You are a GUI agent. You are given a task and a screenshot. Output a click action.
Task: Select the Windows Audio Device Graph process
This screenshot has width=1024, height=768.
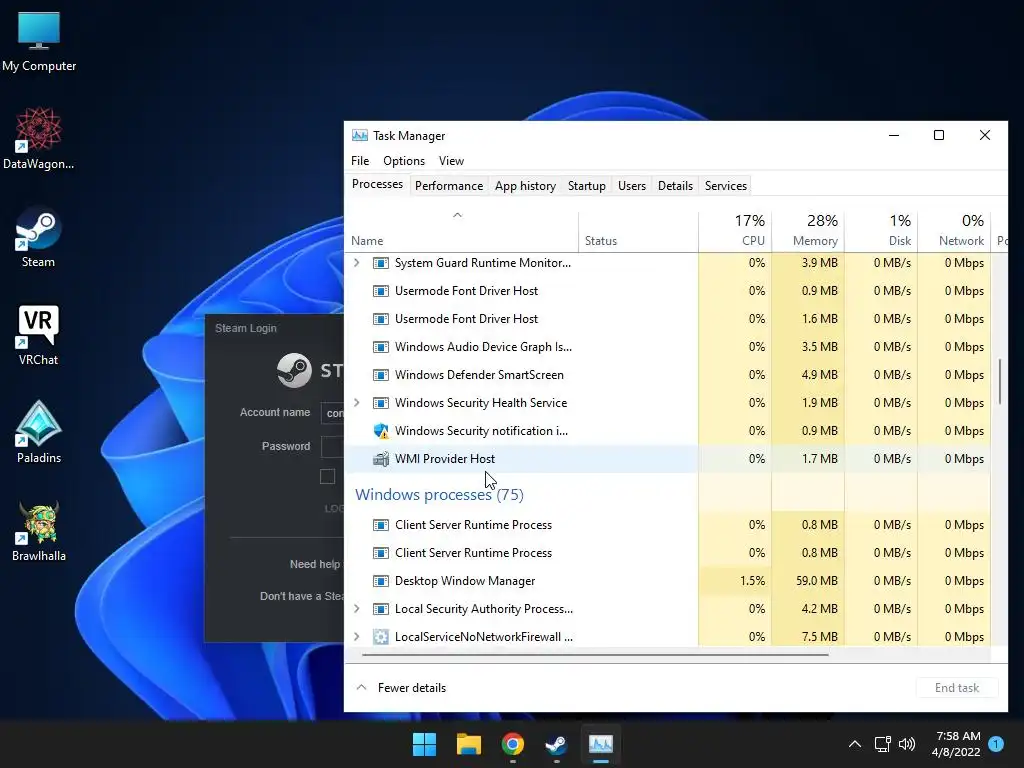click(521, 347)
